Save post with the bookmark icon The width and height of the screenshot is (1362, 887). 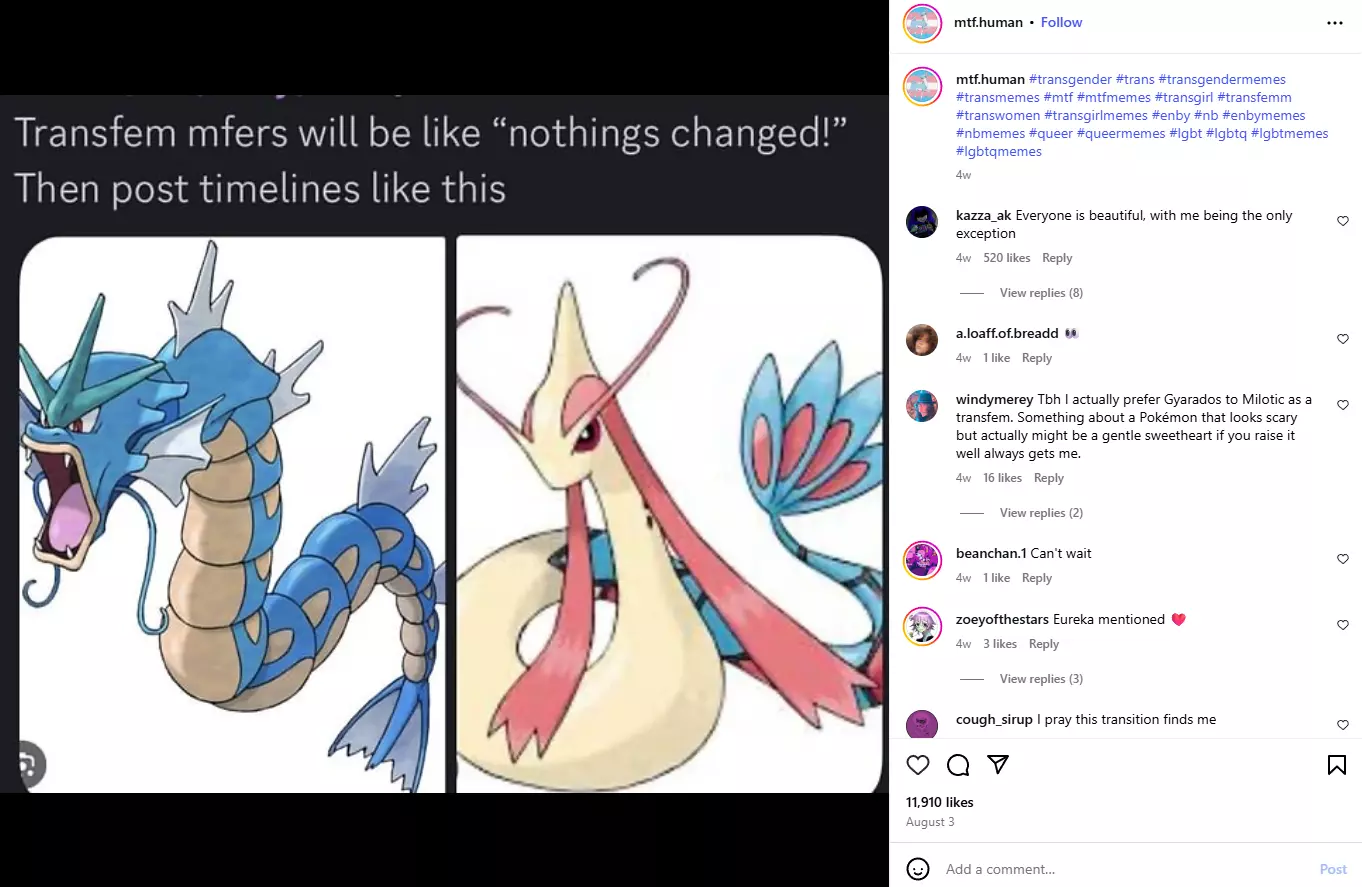tap(1336, 765)
